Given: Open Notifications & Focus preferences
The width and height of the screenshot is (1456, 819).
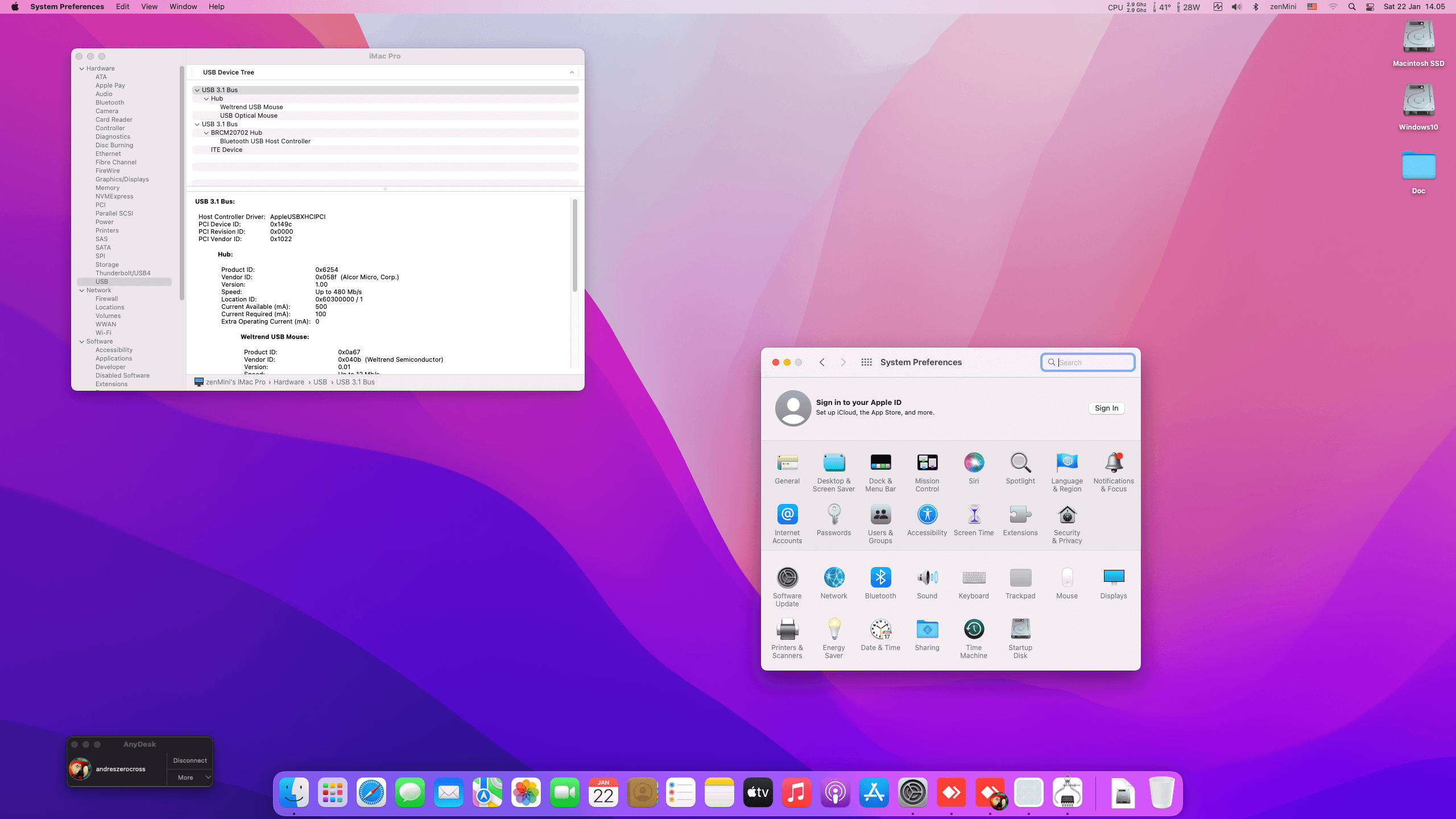Looking at the screenshot, I should click(1114, 472).
